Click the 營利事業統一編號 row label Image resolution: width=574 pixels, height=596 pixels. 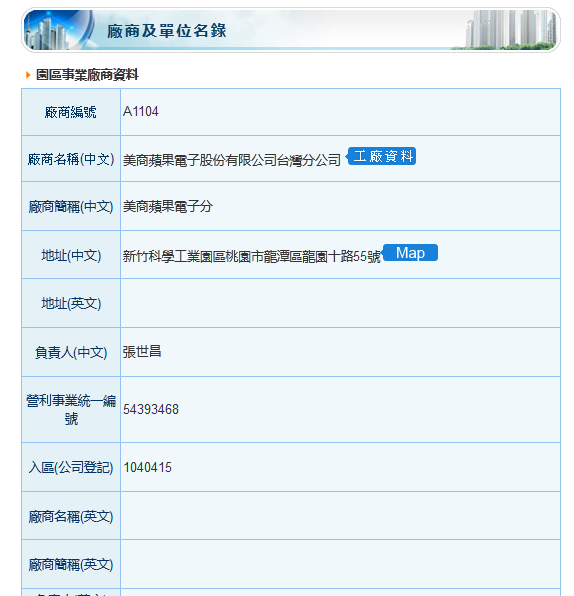click(x=71, y=409)
